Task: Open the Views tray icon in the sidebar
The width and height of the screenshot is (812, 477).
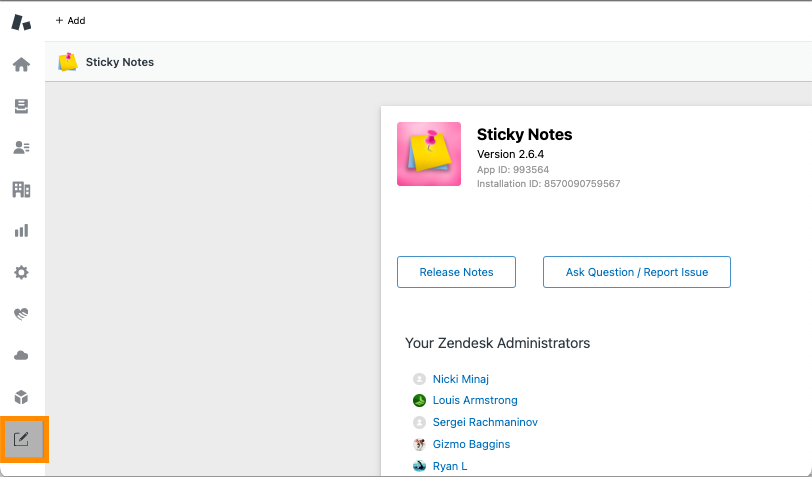Action: click(x=21, y=106)
